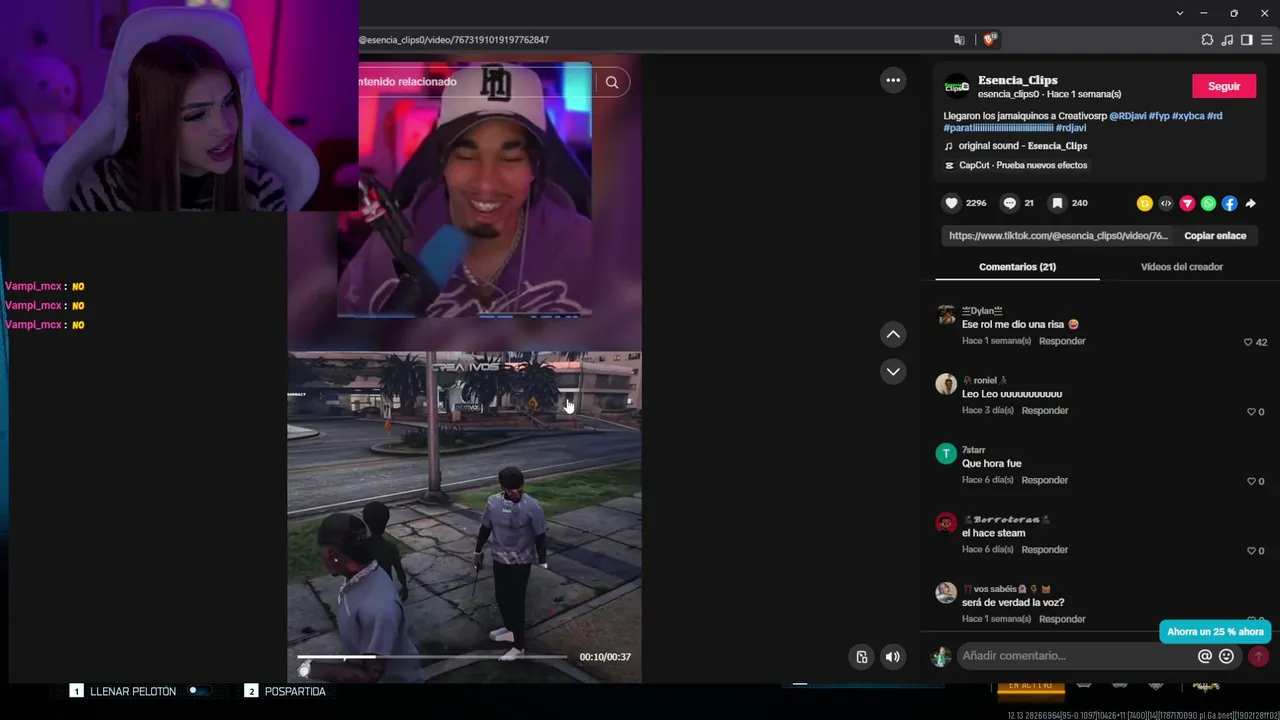
Task: Get the embed code via the embed icon
Action: (x=1166, y=203)
